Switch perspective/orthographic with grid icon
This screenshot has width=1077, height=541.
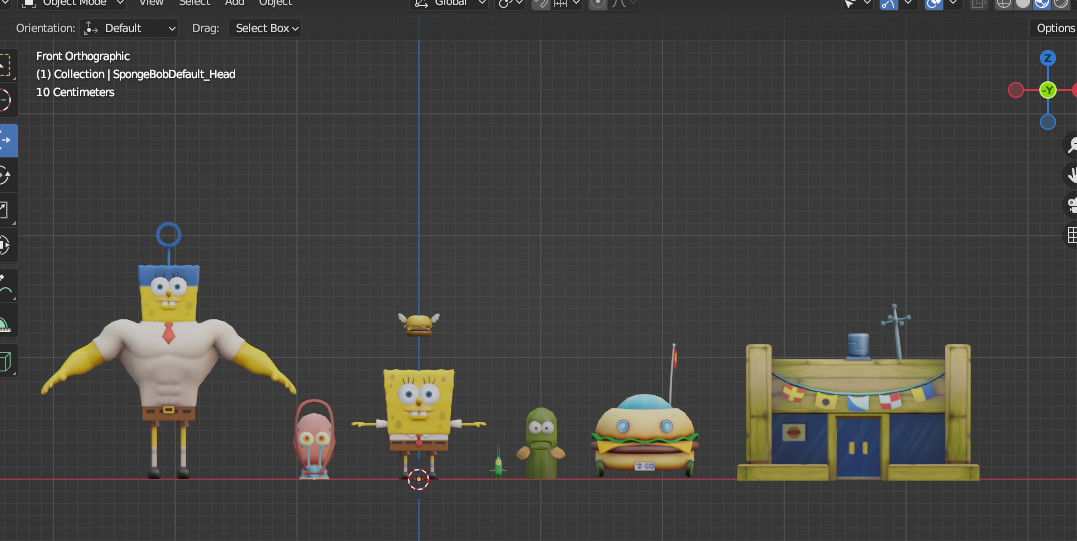point(1071,235)
